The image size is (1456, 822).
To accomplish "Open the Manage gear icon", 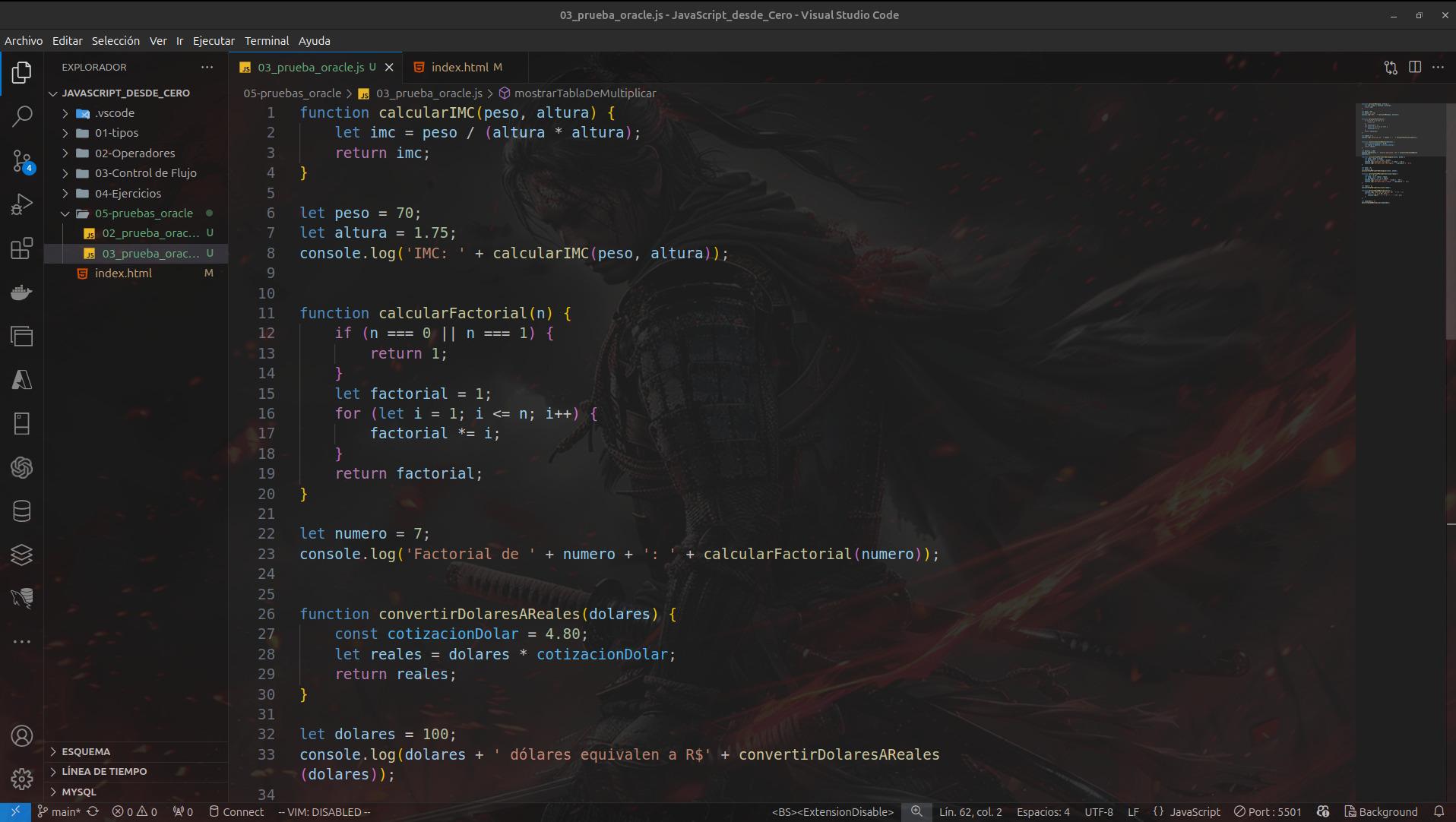I will tap(22, 779).
